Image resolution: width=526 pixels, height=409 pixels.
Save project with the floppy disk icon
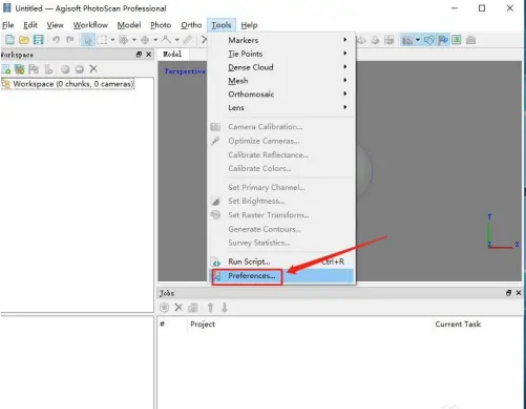(38, 40)
